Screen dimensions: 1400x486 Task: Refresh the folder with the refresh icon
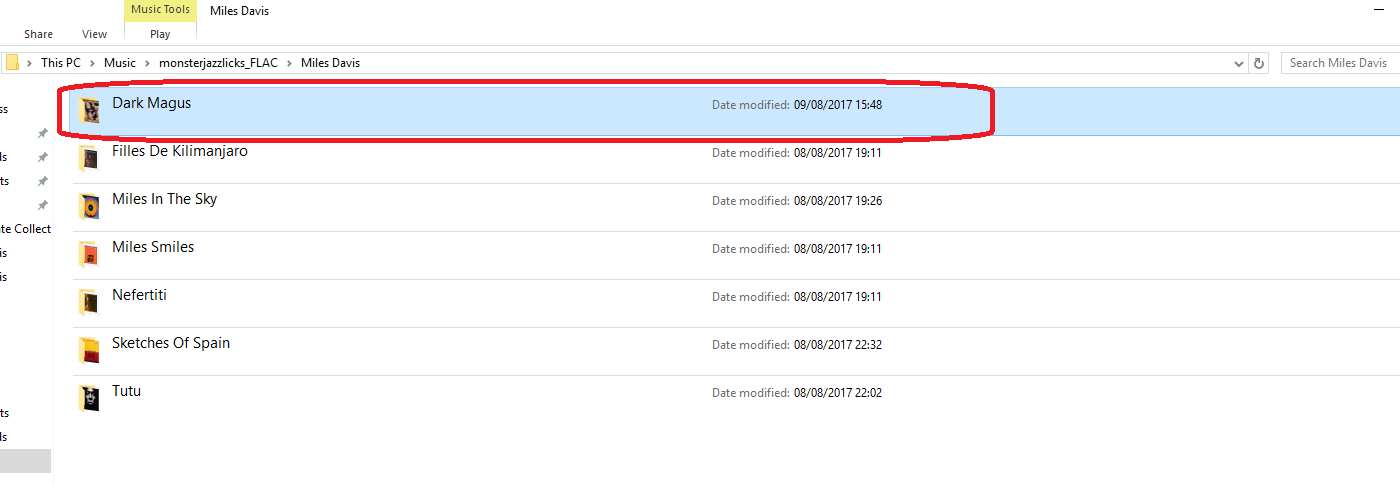point(1260,63)
